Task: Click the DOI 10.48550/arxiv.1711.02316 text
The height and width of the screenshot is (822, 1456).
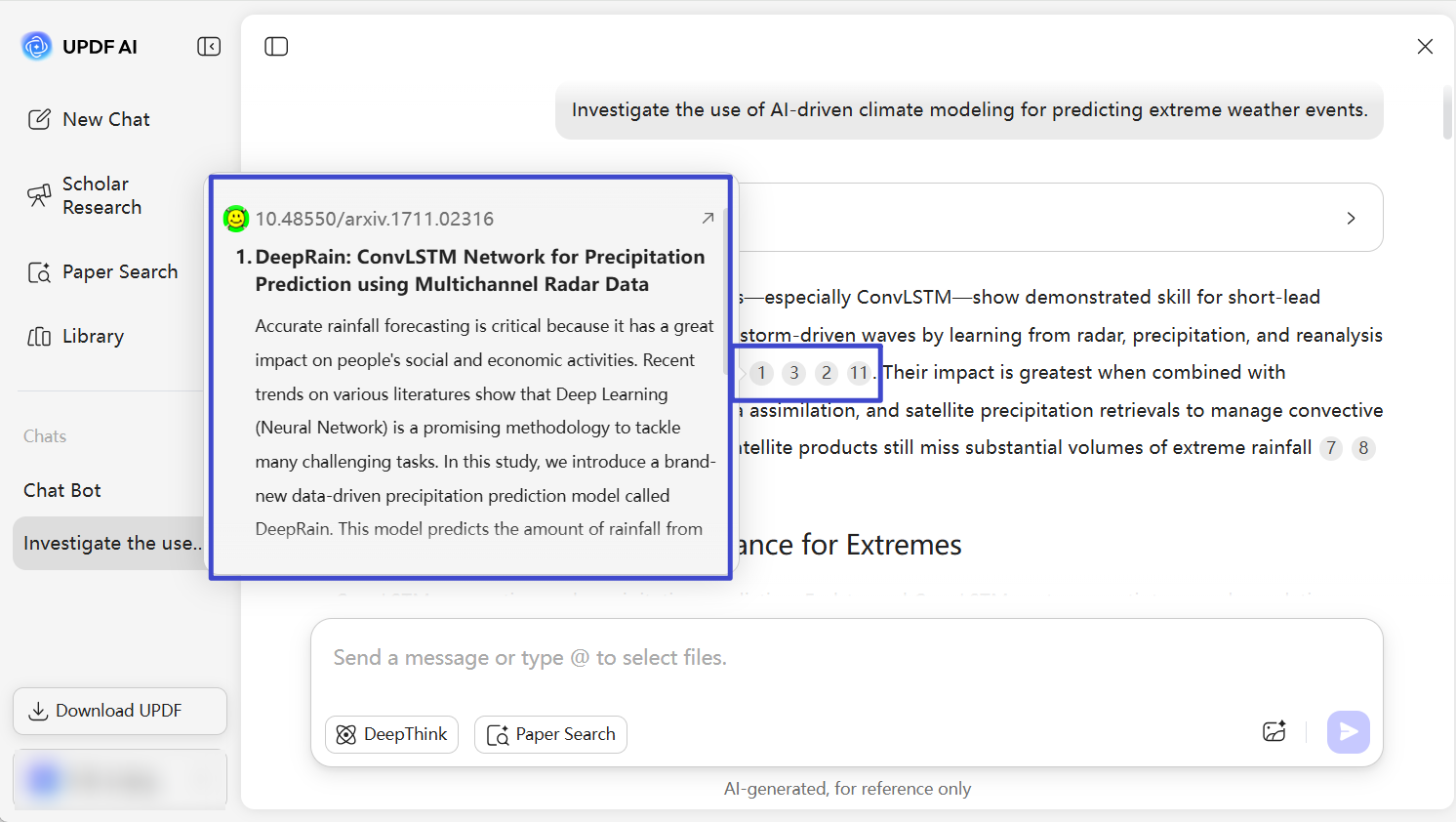Action: point(375,219)
